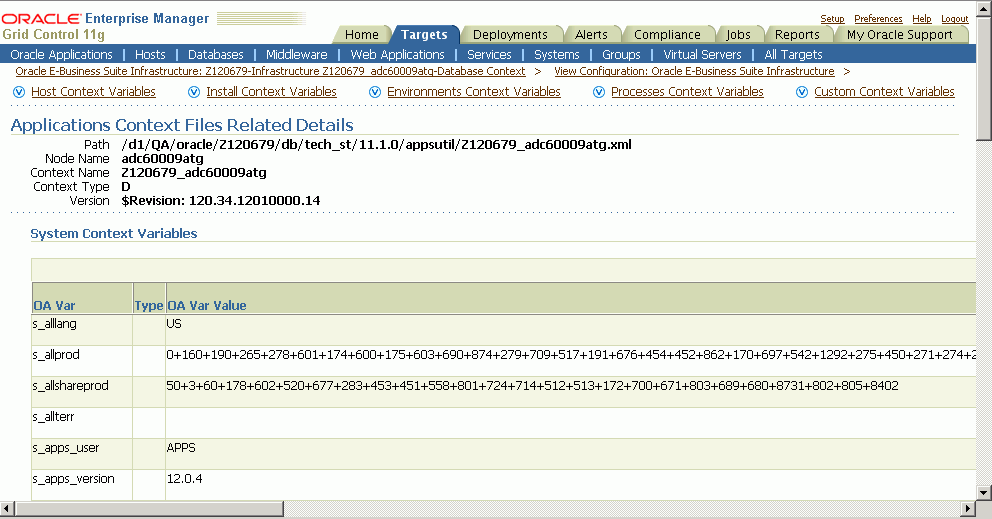
Task: Select the Virtual Servers subtab
Action: click(x=702, y=54)
